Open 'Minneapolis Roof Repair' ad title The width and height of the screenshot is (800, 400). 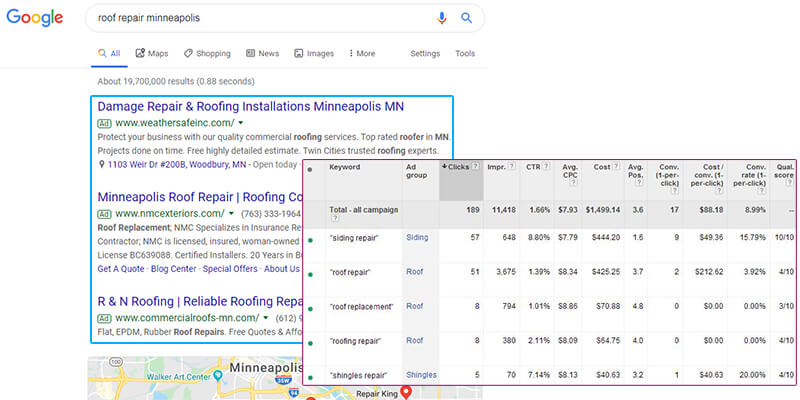pos(200,197)
